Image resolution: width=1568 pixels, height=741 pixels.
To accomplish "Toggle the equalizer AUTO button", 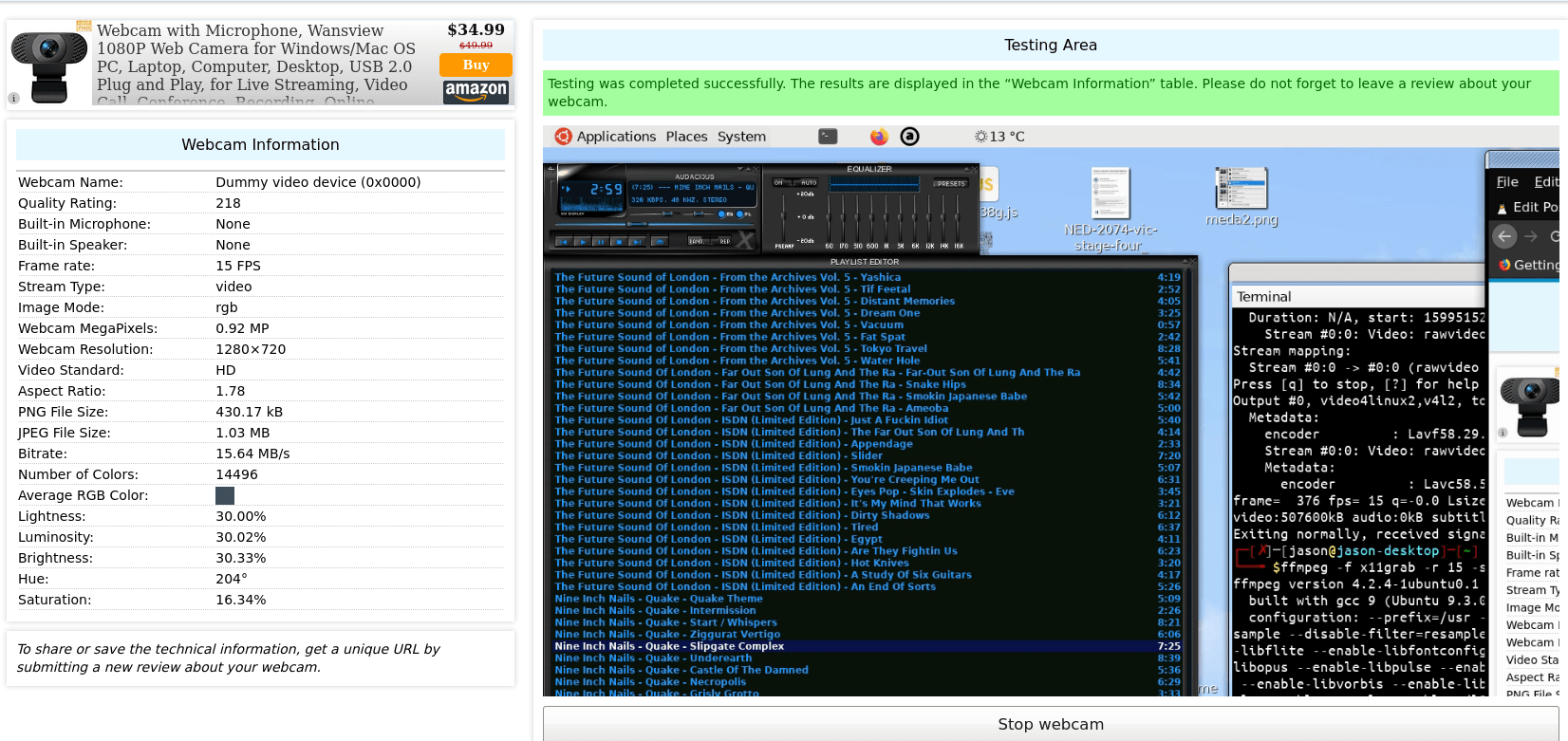I will (807, 183).
